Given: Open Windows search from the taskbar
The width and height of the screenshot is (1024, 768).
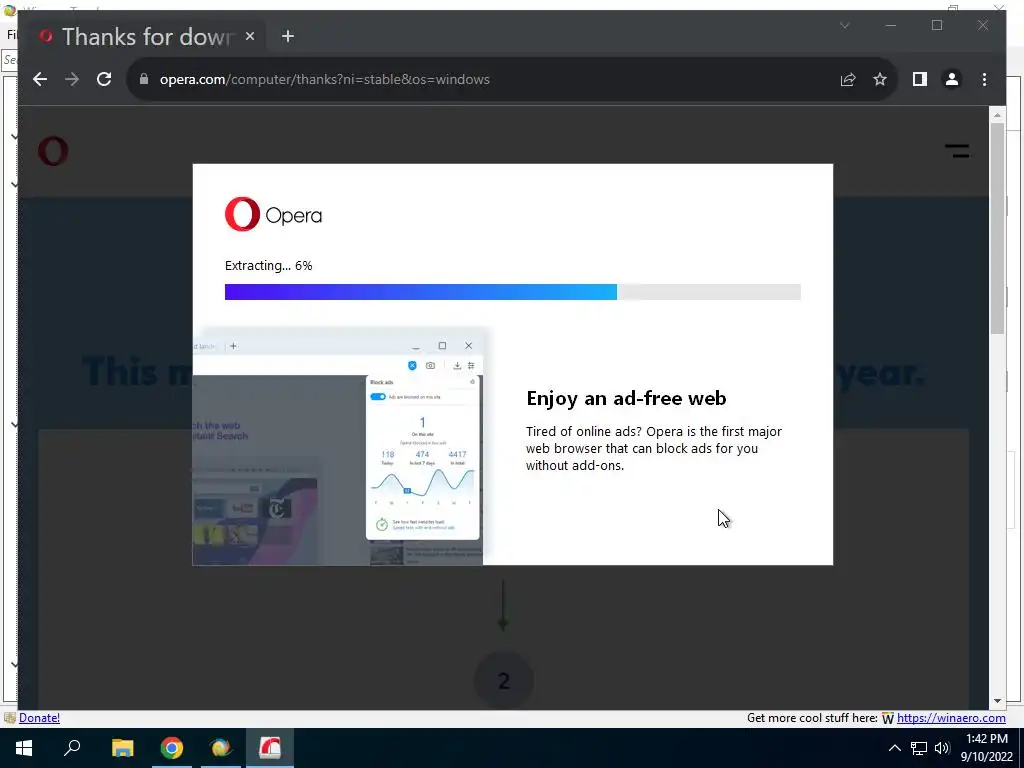Looking at the screenshot, I should [x=72, y=748].
